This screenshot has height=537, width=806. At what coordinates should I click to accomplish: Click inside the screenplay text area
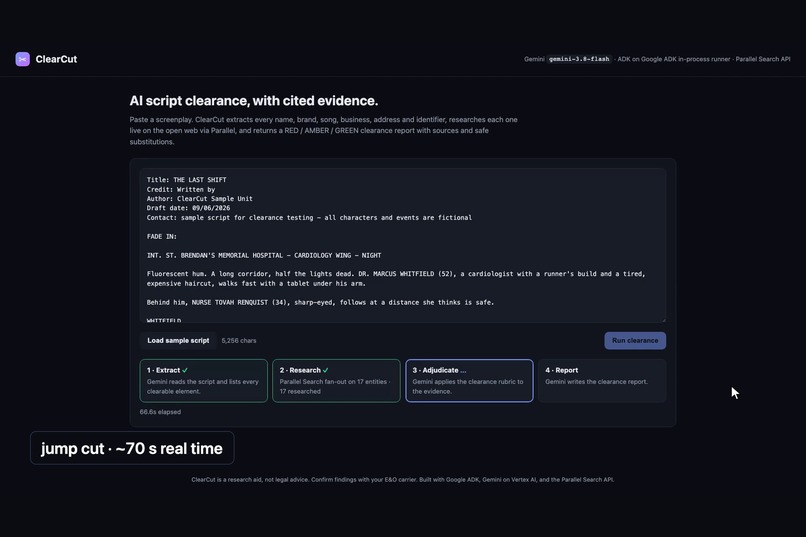[x=402, y=245]
